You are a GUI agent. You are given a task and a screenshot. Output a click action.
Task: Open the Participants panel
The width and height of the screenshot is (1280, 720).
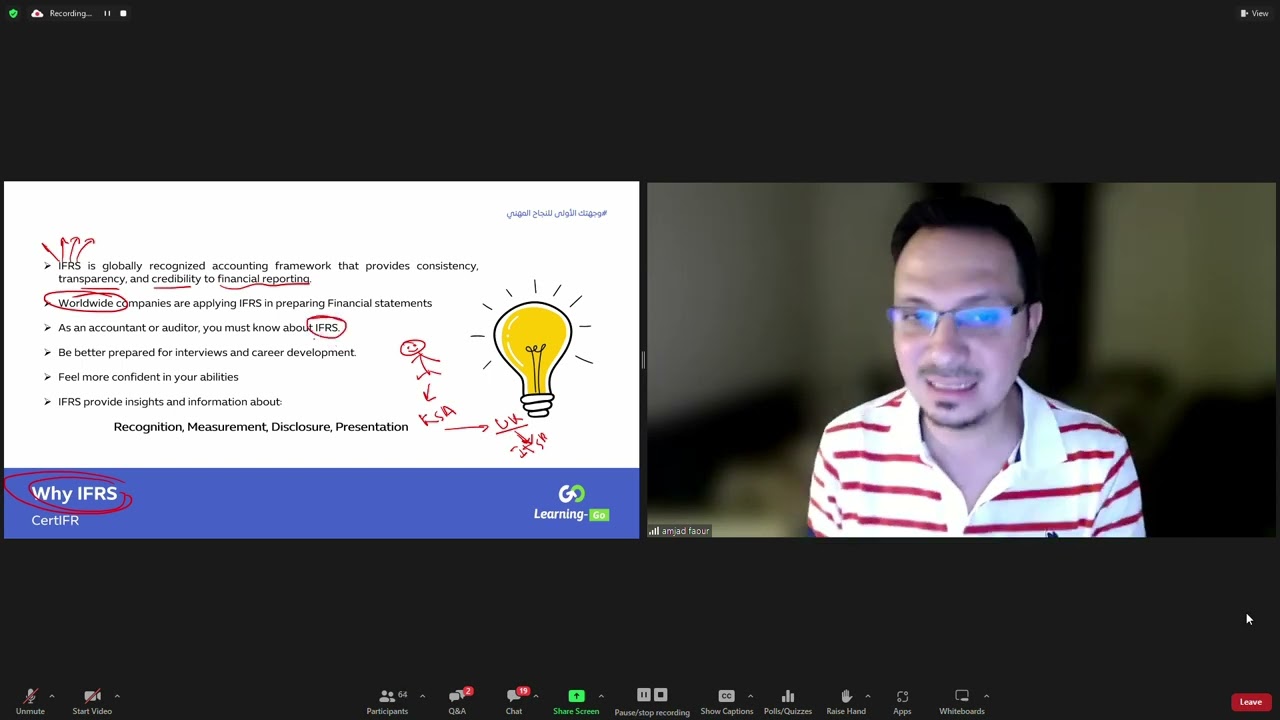387,701
